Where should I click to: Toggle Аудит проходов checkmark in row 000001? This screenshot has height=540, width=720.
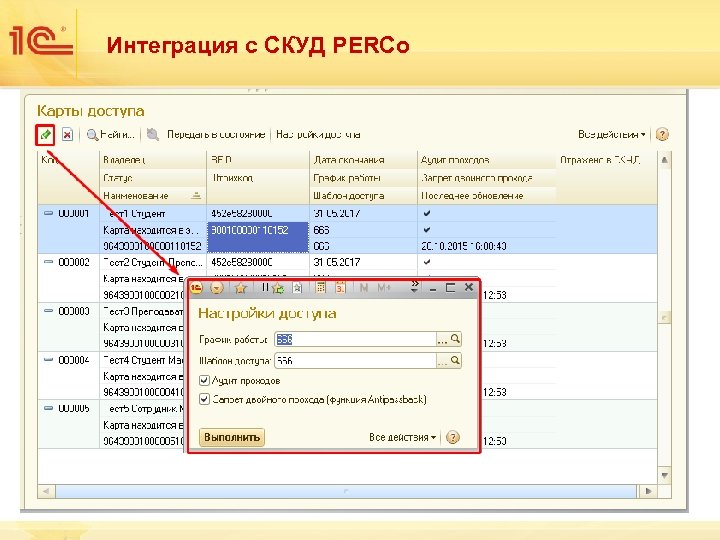427,213
